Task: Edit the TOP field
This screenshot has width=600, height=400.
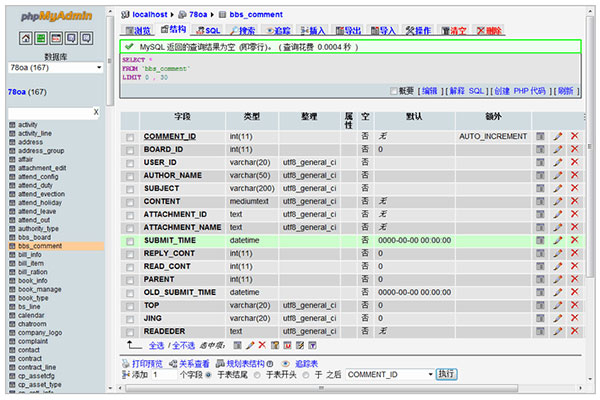Action: (x=558, y=305)
